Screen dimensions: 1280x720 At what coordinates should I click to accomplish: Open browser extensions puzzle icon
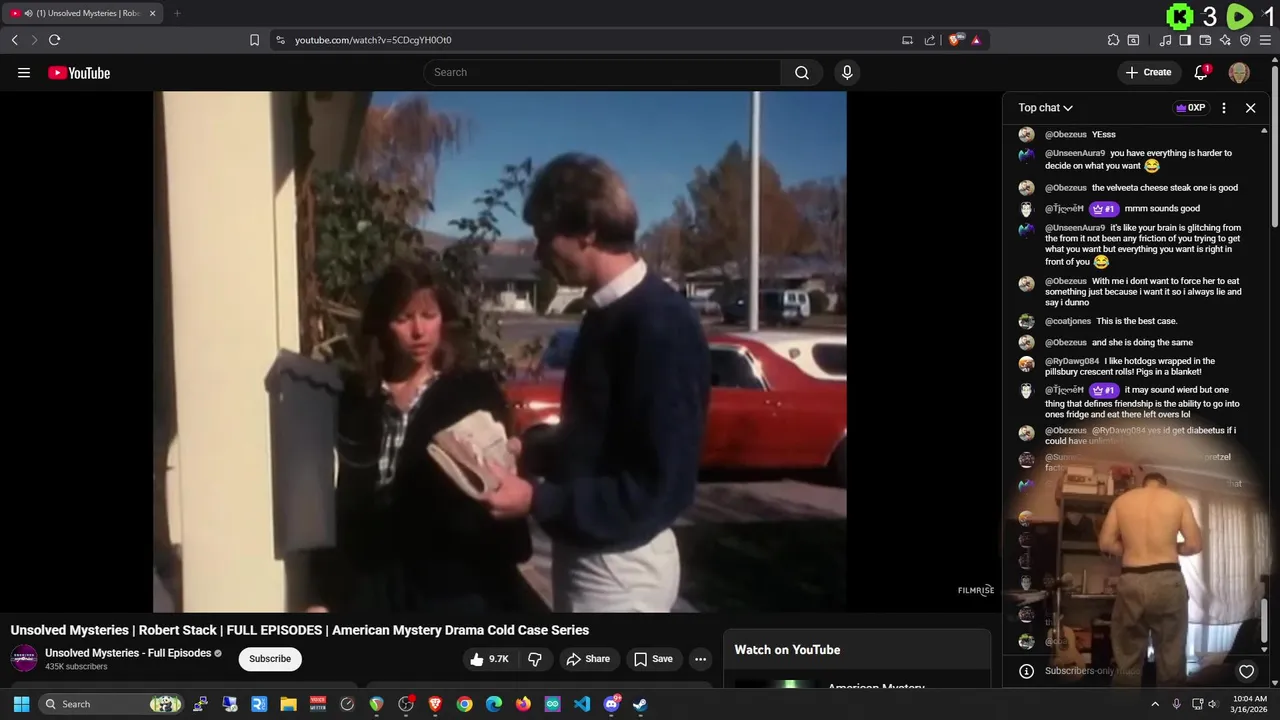click(1113, 40)
